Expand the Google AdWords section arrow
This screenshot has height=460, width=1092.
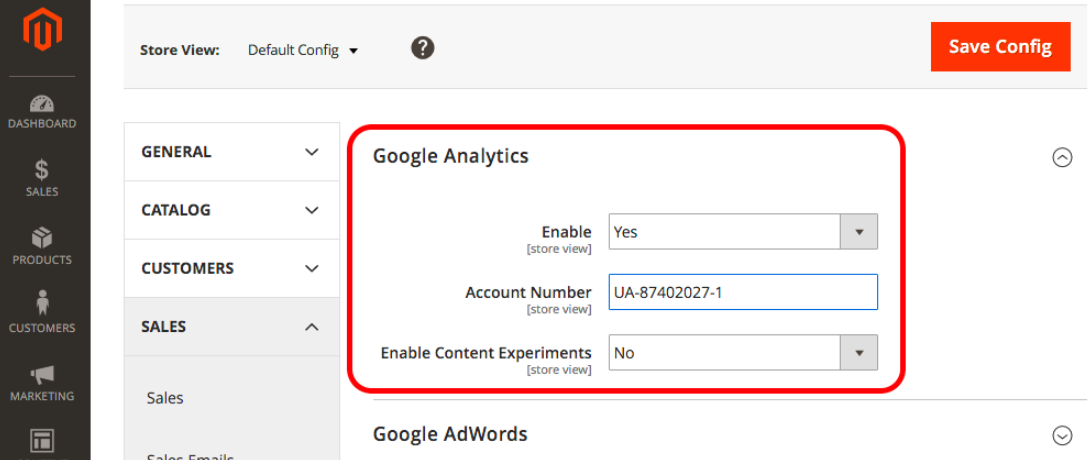[1061, 436]
